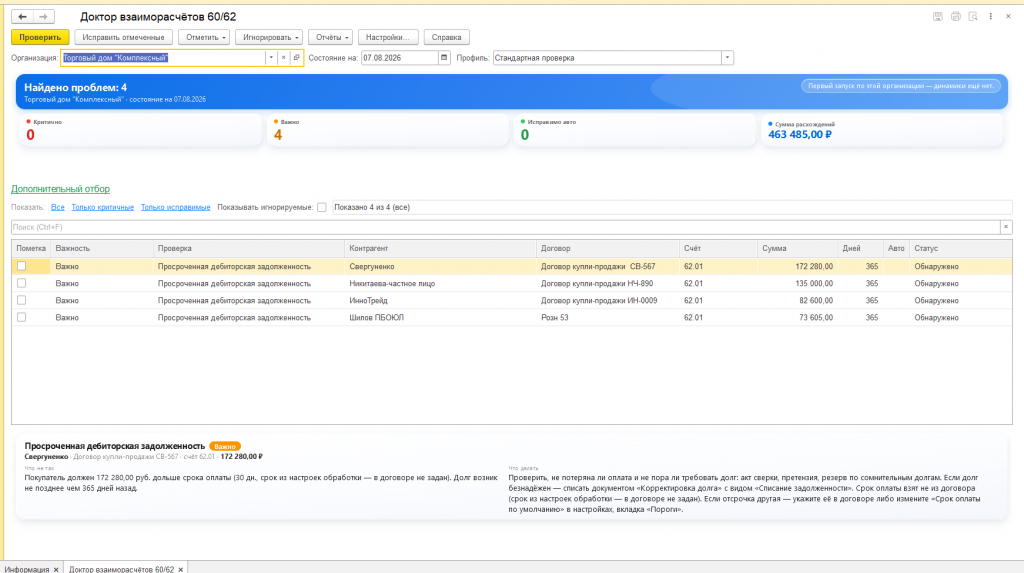
Task: Tick the checkbox in the Никитаева-частное лицо row
Action: [x=22, y=283]
